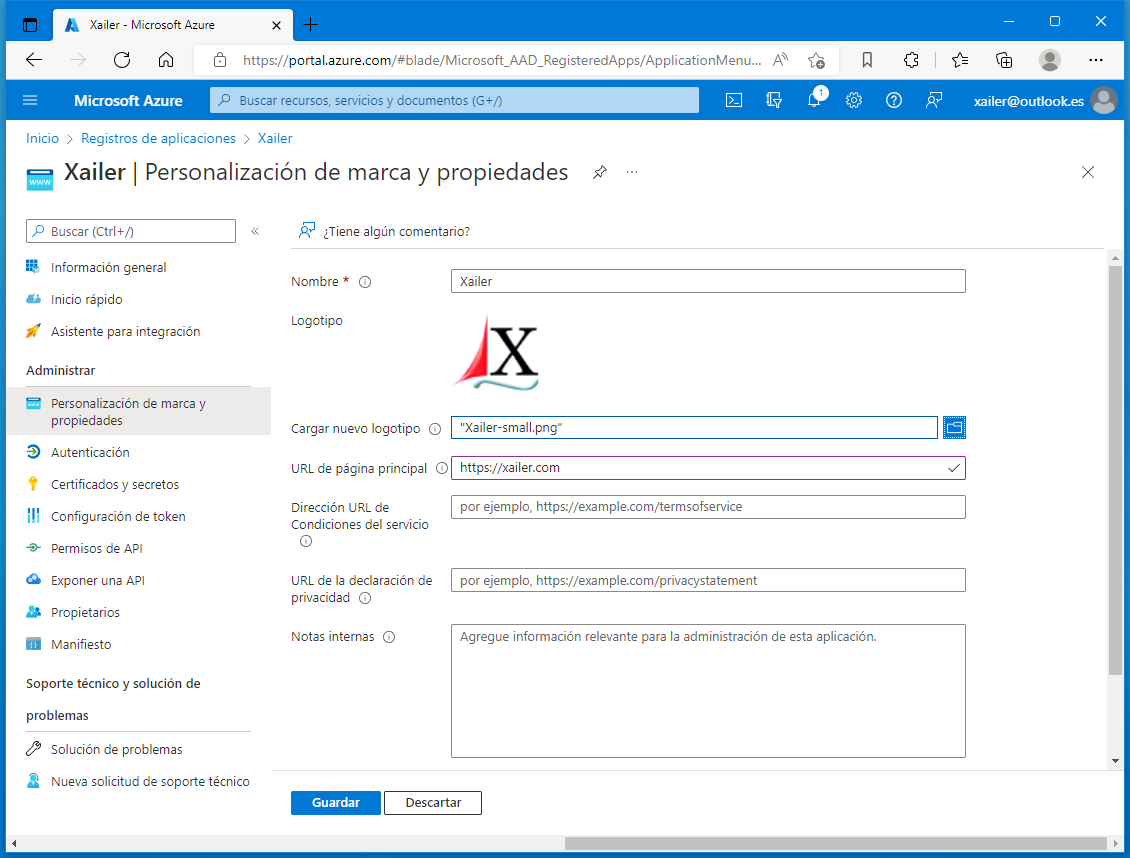Click ¿Tiene algún comentario? feedback link
This screenshot has height=858, width=1130.
384,231
